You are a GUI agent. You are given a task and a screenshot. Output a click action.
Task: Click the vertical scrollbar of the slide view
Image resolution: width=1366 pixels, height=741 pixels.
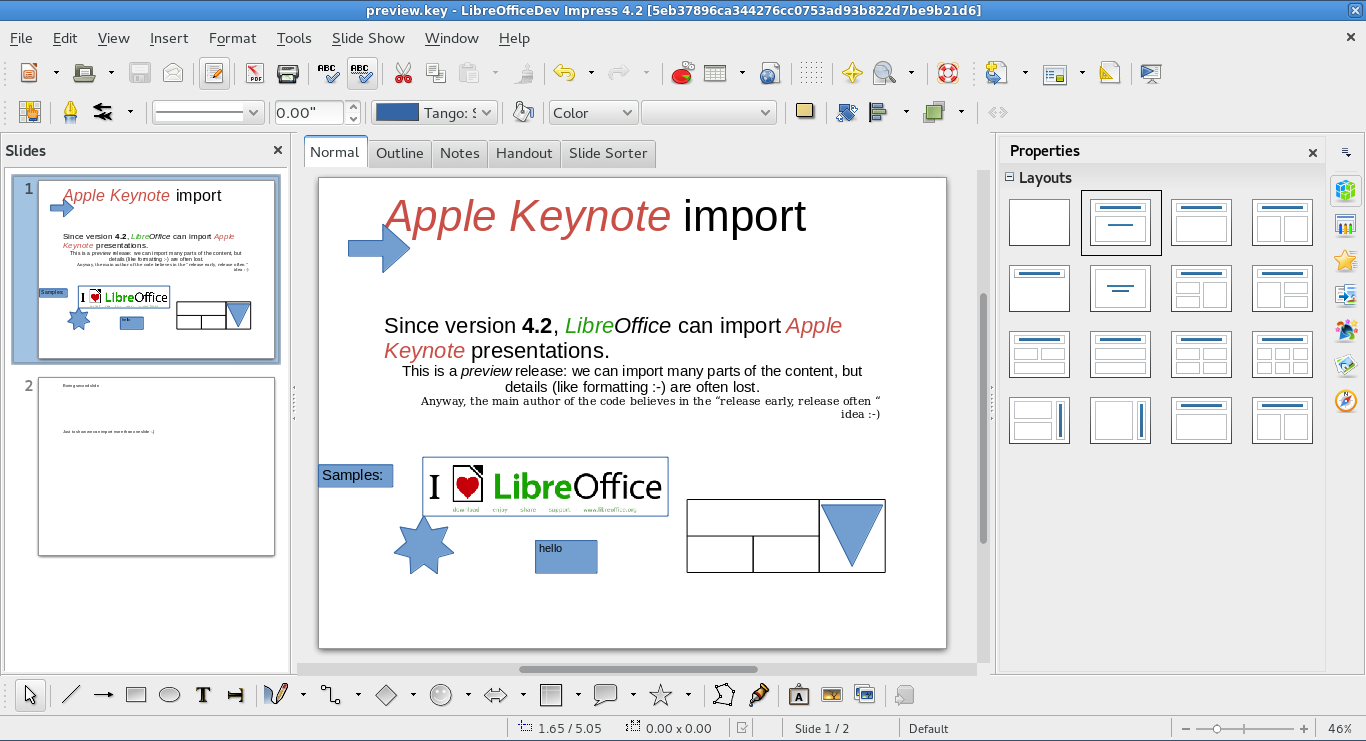pos(983,418)
